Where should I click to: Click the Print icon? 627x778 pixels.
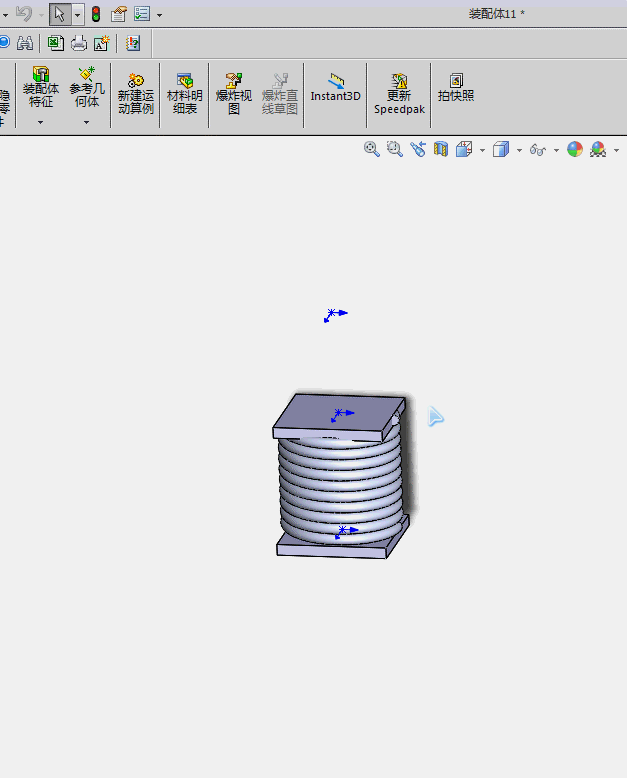tap(79, 44)
